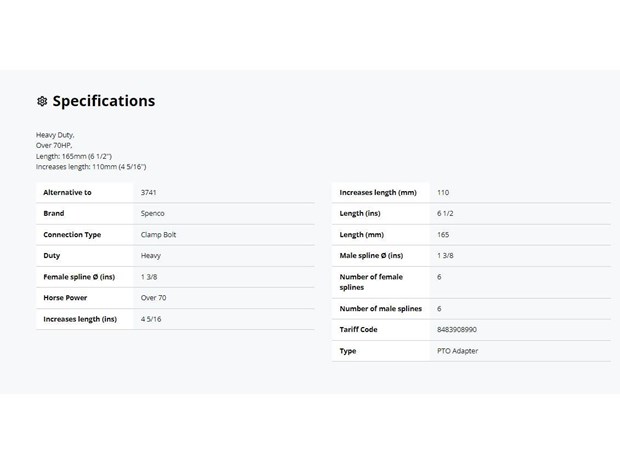Click the Type value PTO Adapter
Viewport: 620px width, 465px height.
457,351
